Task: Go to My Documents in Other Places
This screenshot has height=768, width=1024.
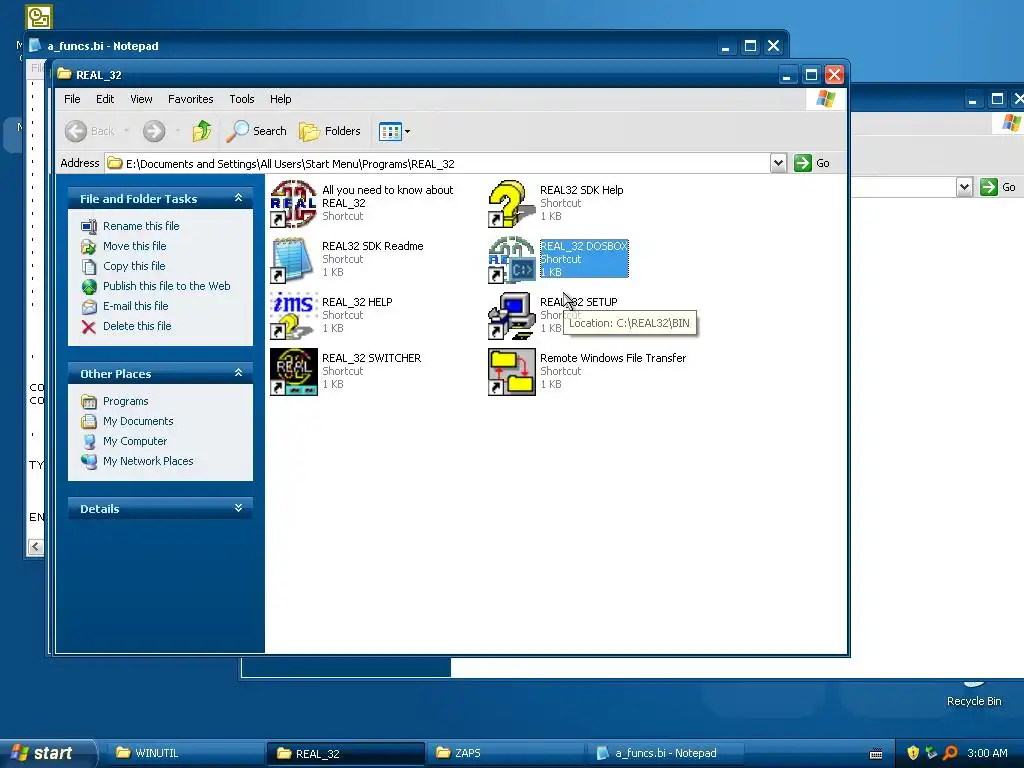Action: click(138, 421)
